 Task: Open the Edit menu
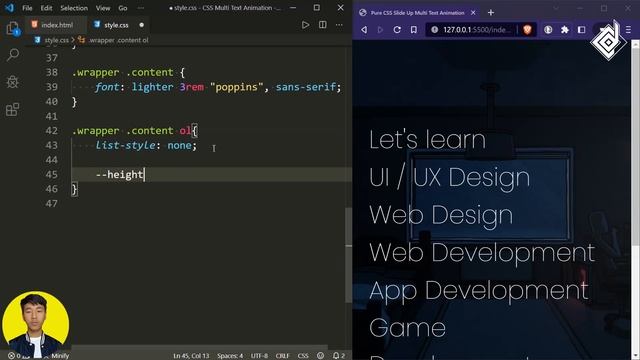click(46, 8)
